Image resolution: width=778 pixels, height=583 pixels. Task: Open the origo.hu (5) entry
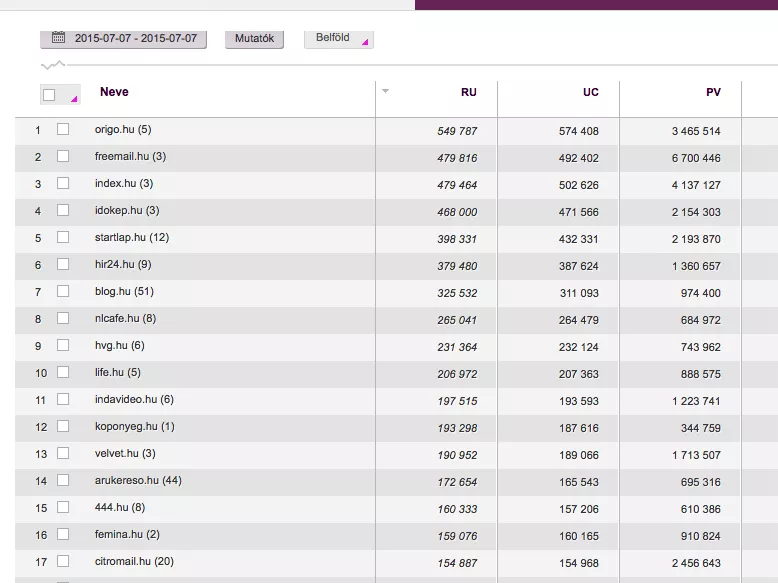tap(123, 130)
